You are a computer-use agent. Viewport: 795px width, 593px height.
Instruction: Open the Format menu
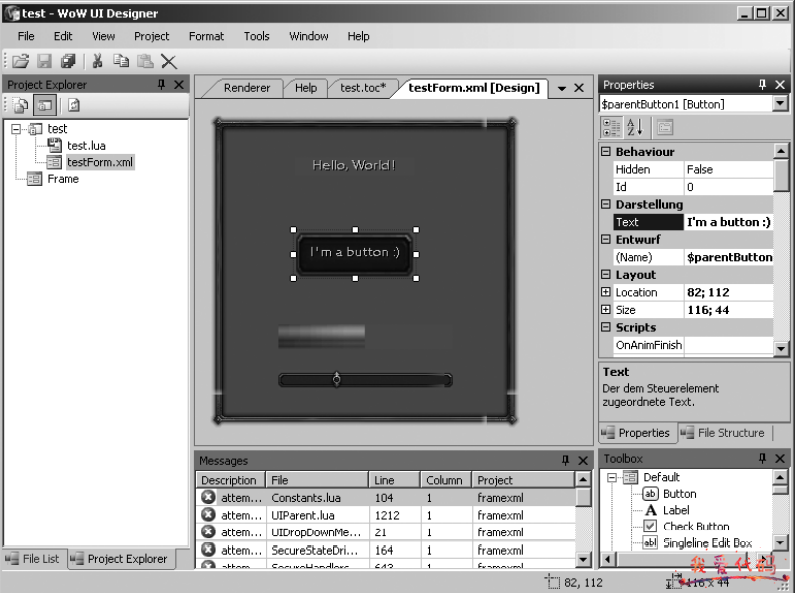coord(206,36)
